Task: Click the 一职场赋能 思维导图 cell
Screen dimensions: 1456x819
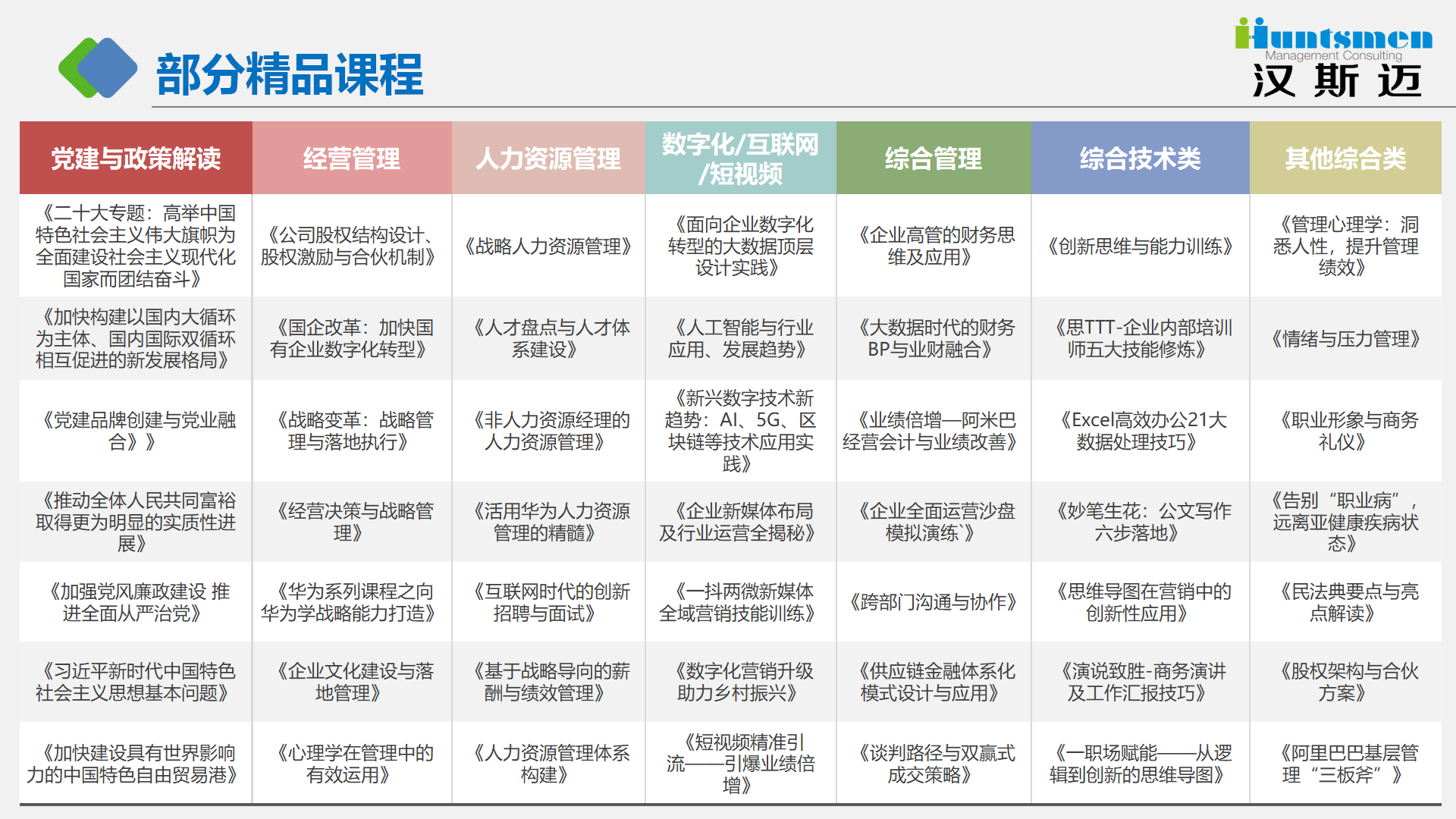Action: tap(1141, 763)
